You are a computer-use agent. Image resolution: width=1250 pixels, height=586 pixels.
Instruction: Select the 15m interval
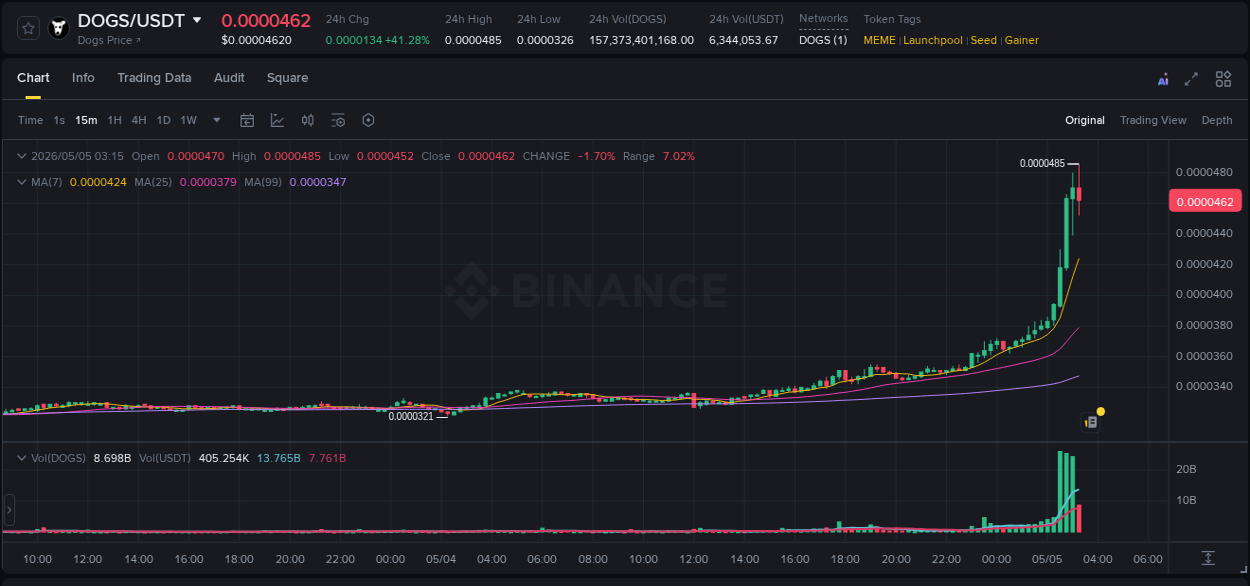pyautogui.click(x=86, y=120)
